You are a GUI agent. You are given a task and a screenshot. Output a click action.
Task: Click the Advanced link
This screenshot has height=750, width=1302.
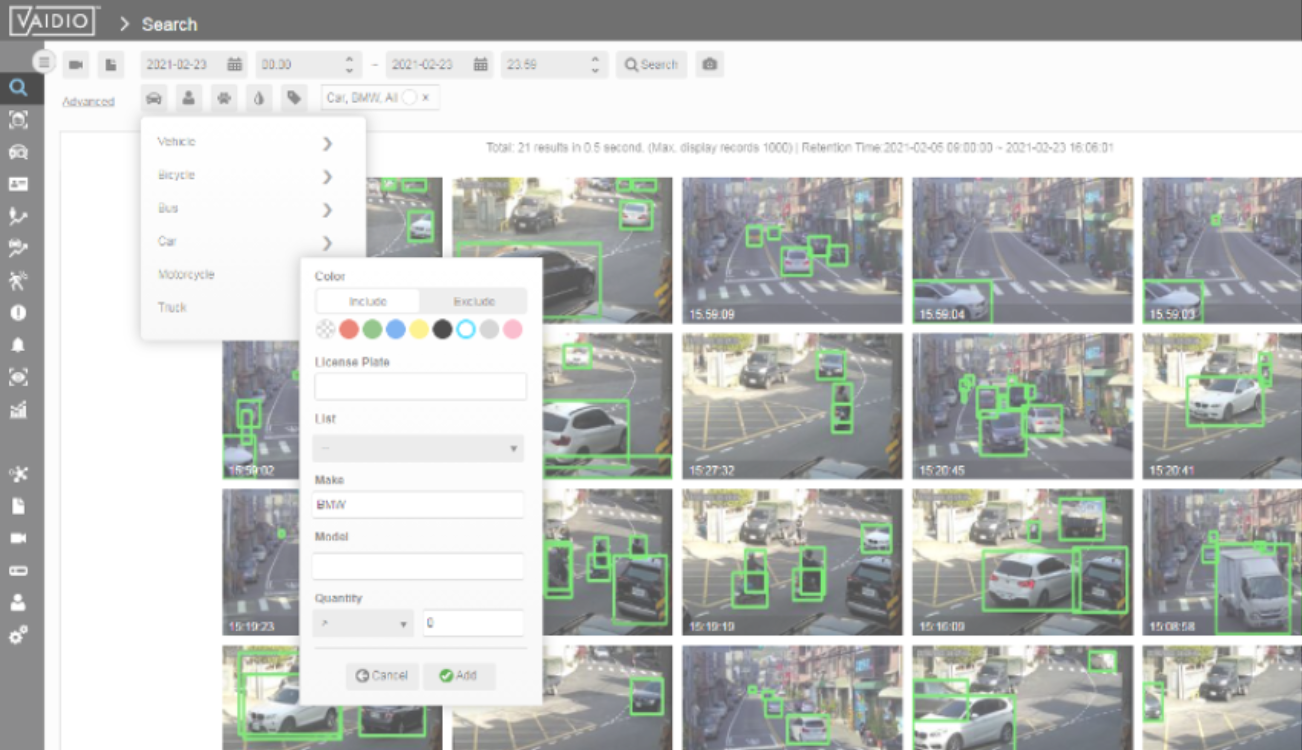pyautogui.click(x=88, y=102)
